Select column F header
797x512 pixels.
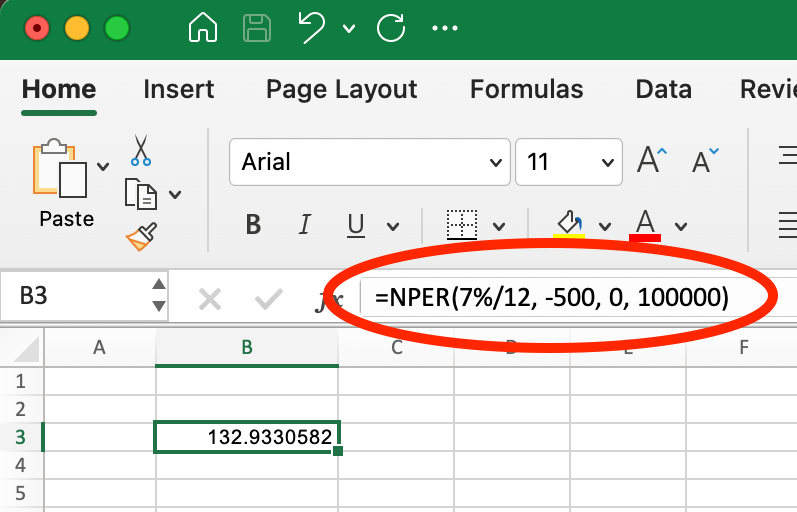tap(744, 348)
